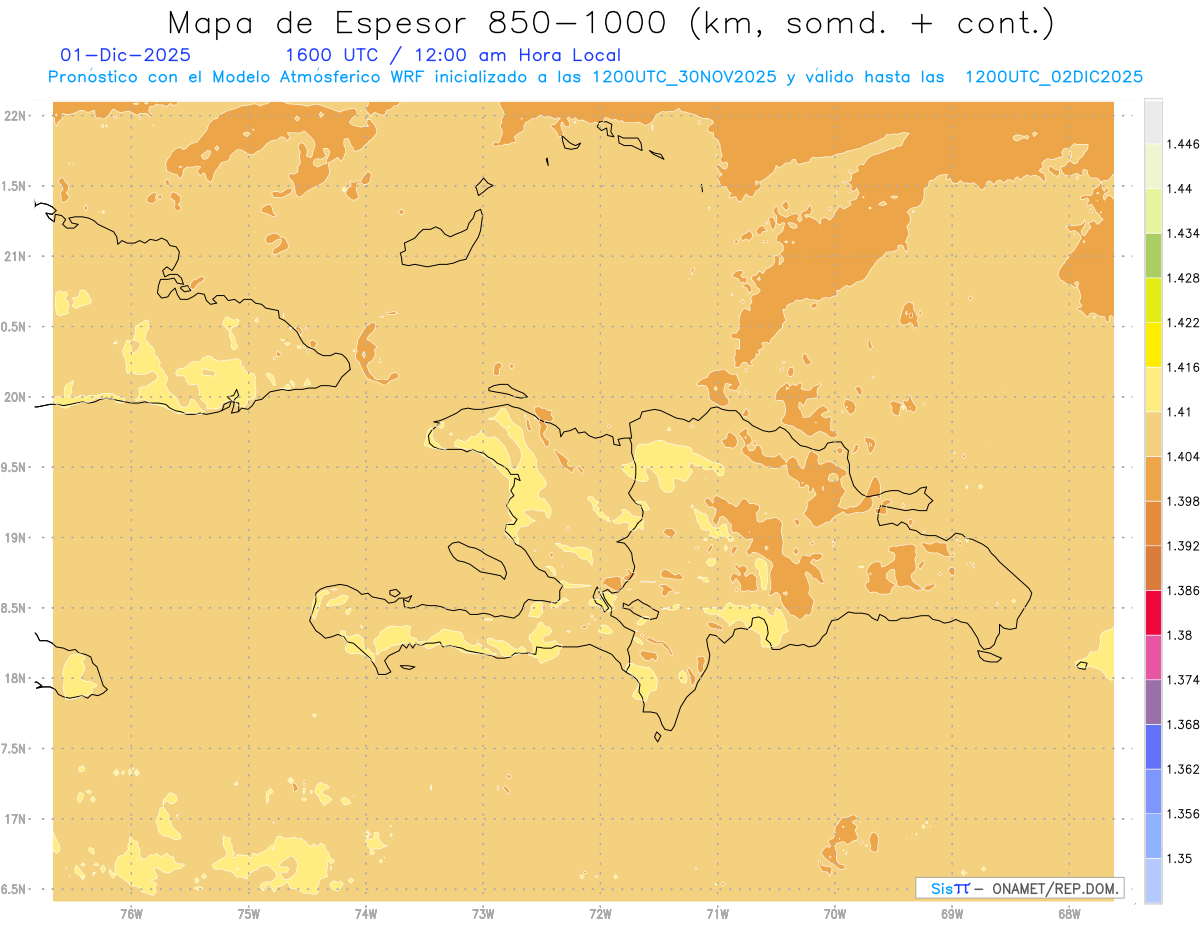Click the colorbar value '1.416'

tap(1184, 367)
